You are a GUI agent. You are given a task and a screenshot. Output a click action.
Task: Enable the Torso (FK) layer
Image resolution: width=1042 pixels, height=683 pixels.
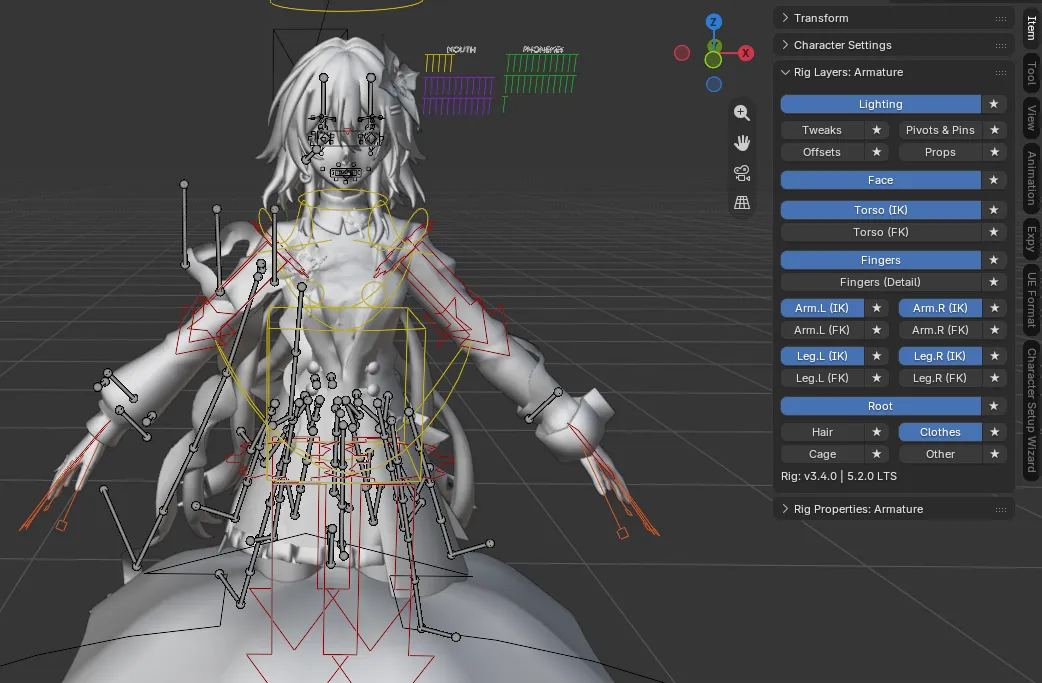pyautogui.click(x=881, y=232)
